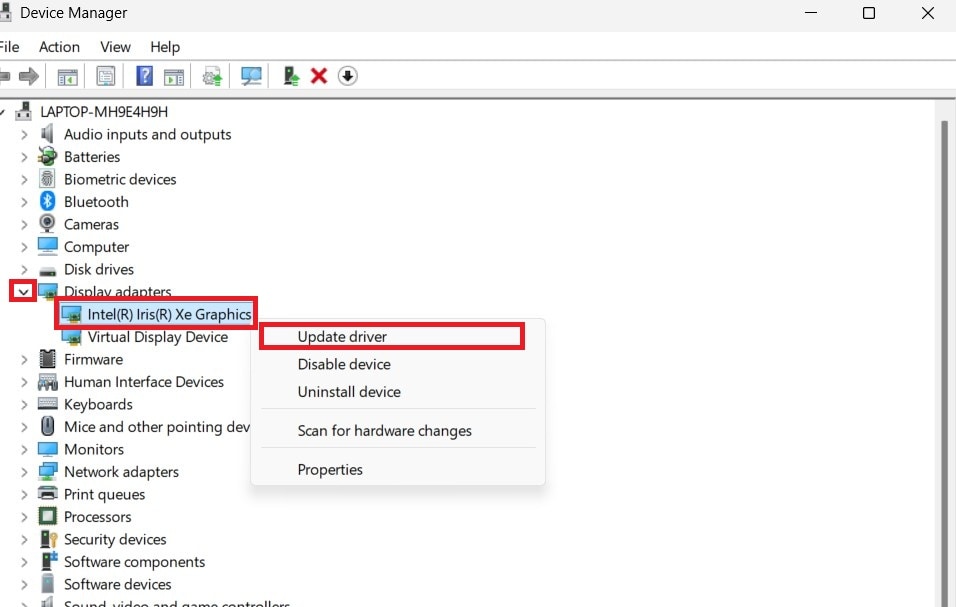Click the Cameras webcam icon

(x=48, y=224)
